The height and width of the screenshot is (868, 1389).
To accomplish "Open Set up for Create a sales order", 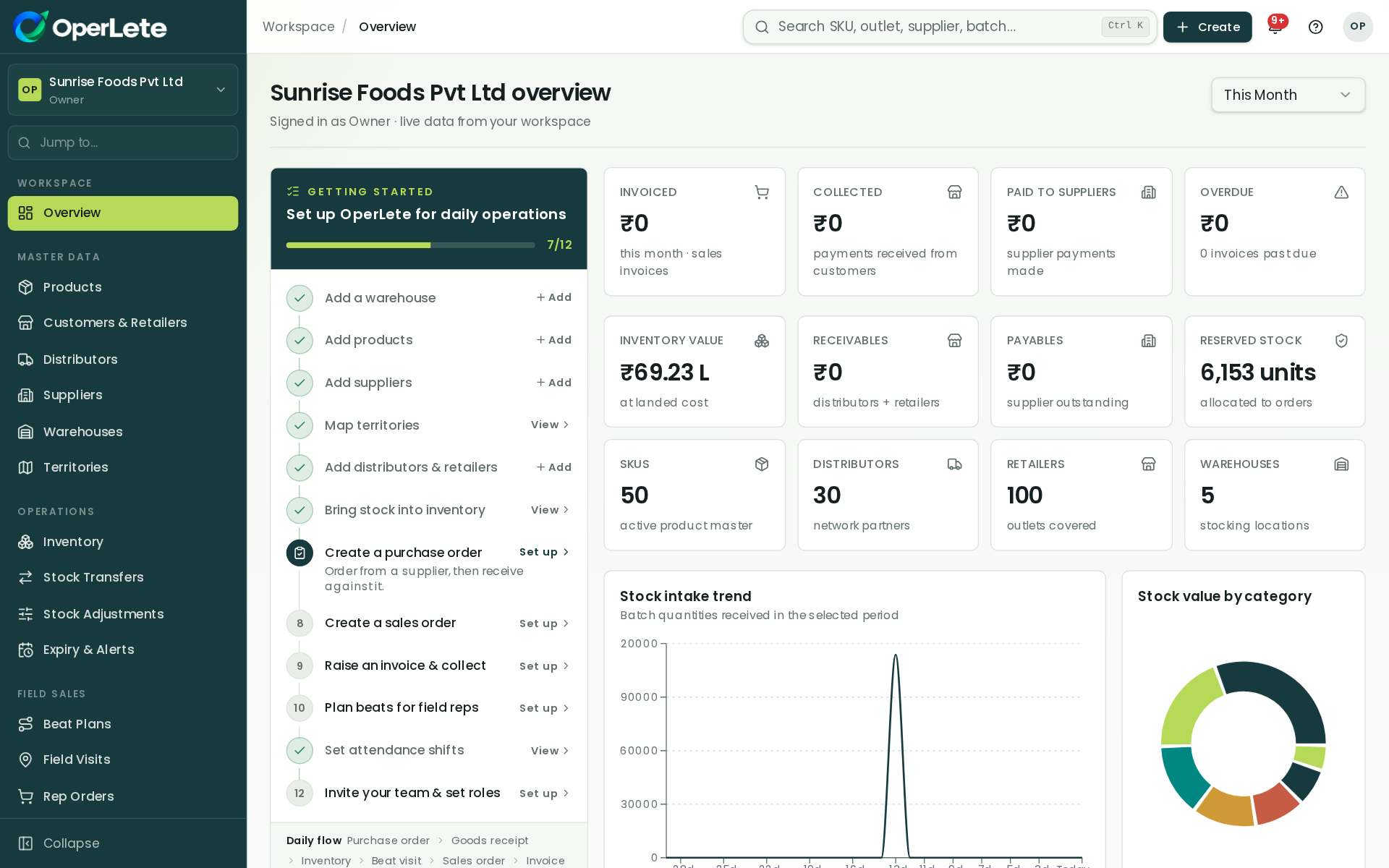I will pos(544,624).
